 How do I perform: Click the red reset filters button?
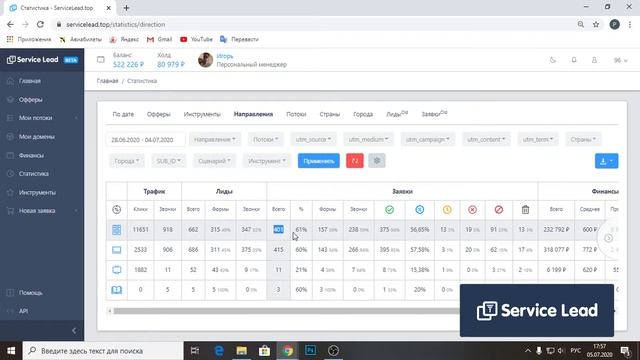coord(355,161)
